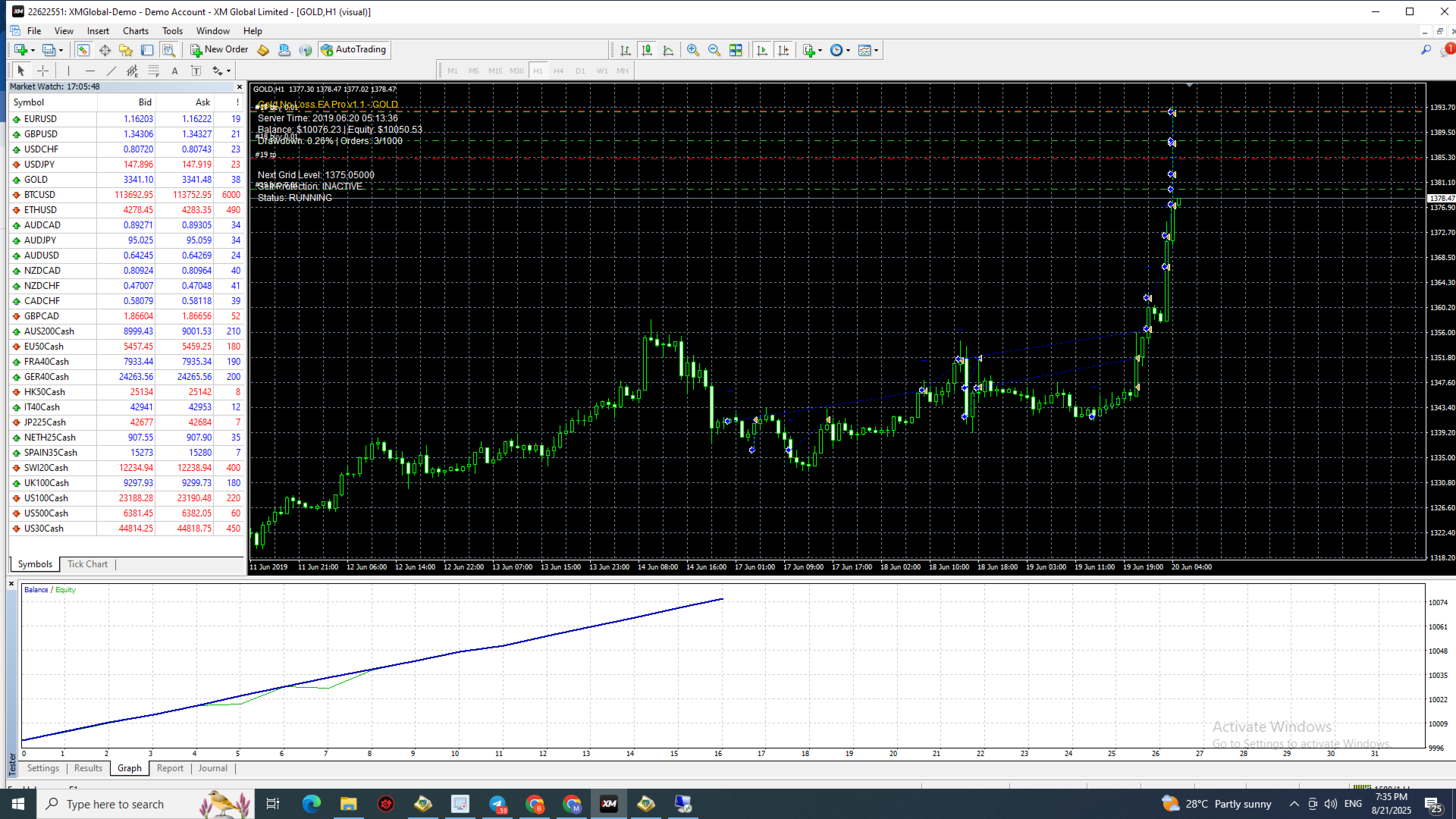Image resolution: width=1456 pixels, height=819 pixels.
Task: Select the Text Label tool
Action: [196, 71]
